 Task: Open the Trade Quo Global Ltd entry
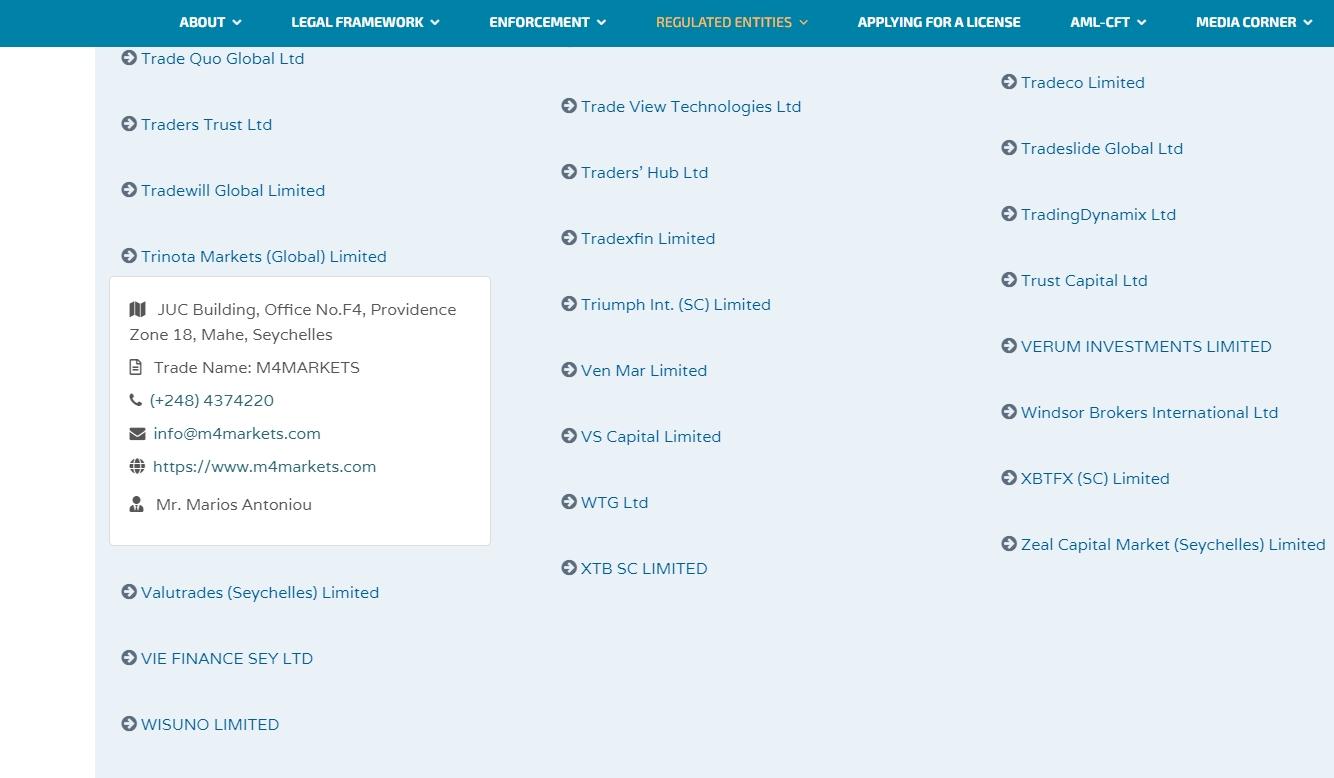222,58
